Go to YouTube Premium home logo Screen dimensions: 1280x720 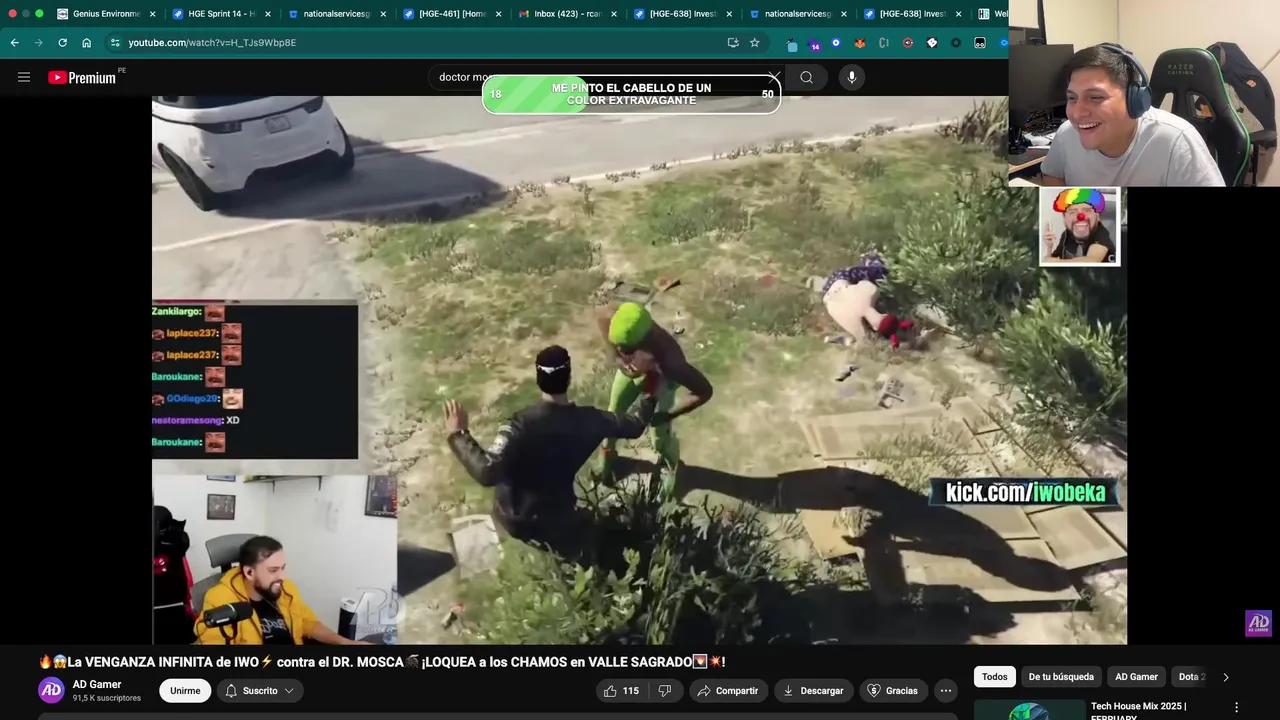coord(82,77)
